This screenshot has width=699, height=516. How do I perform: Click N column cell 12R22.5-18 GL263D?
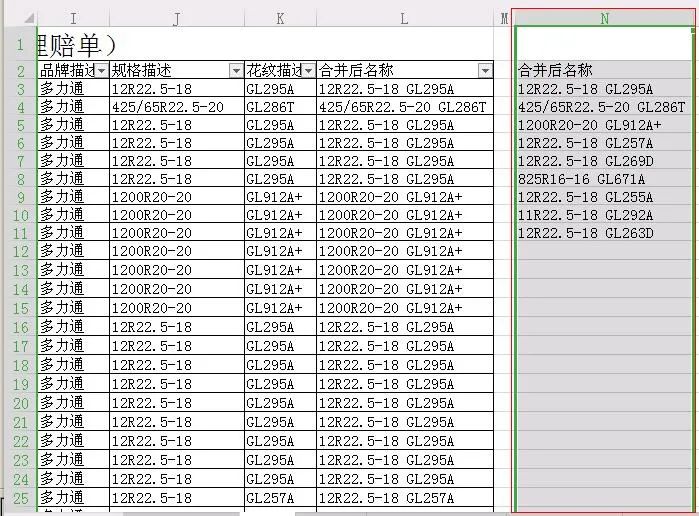604,233
